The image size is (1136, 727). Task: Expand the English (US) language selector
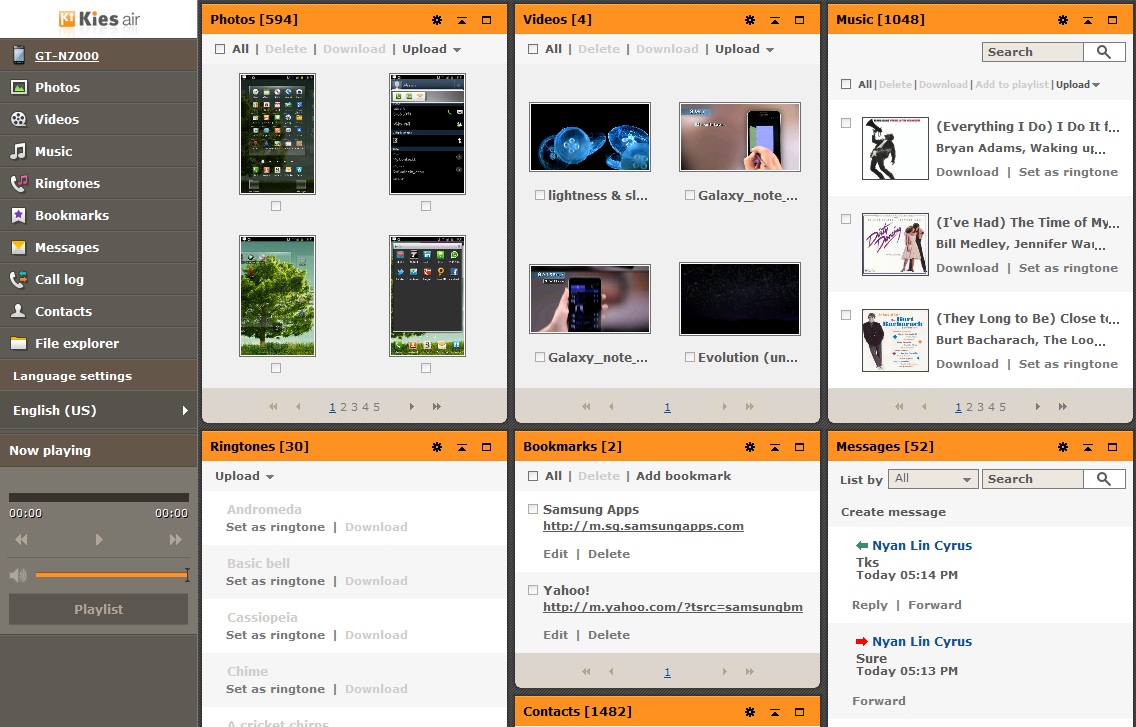tap(99, 410)
